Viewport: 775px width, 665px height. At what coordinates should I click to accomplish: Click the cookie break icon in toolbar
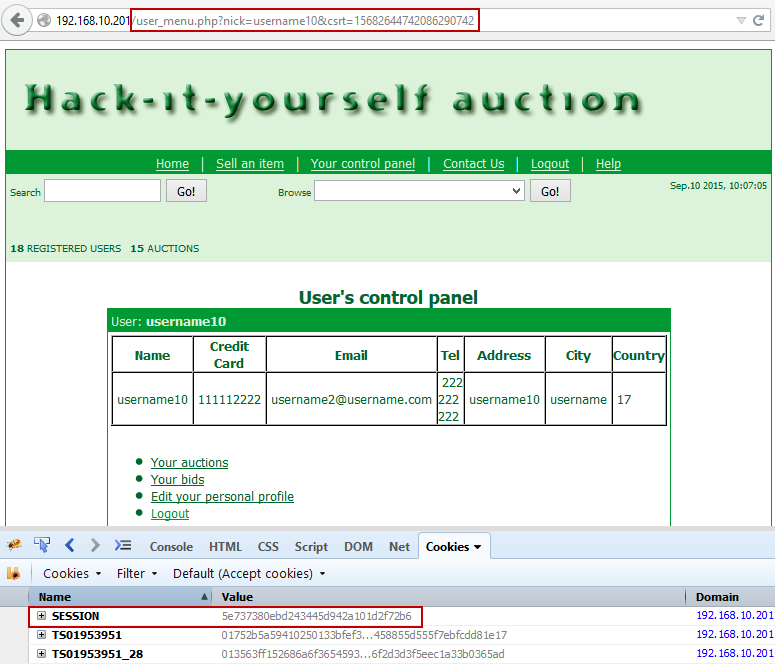14,574
